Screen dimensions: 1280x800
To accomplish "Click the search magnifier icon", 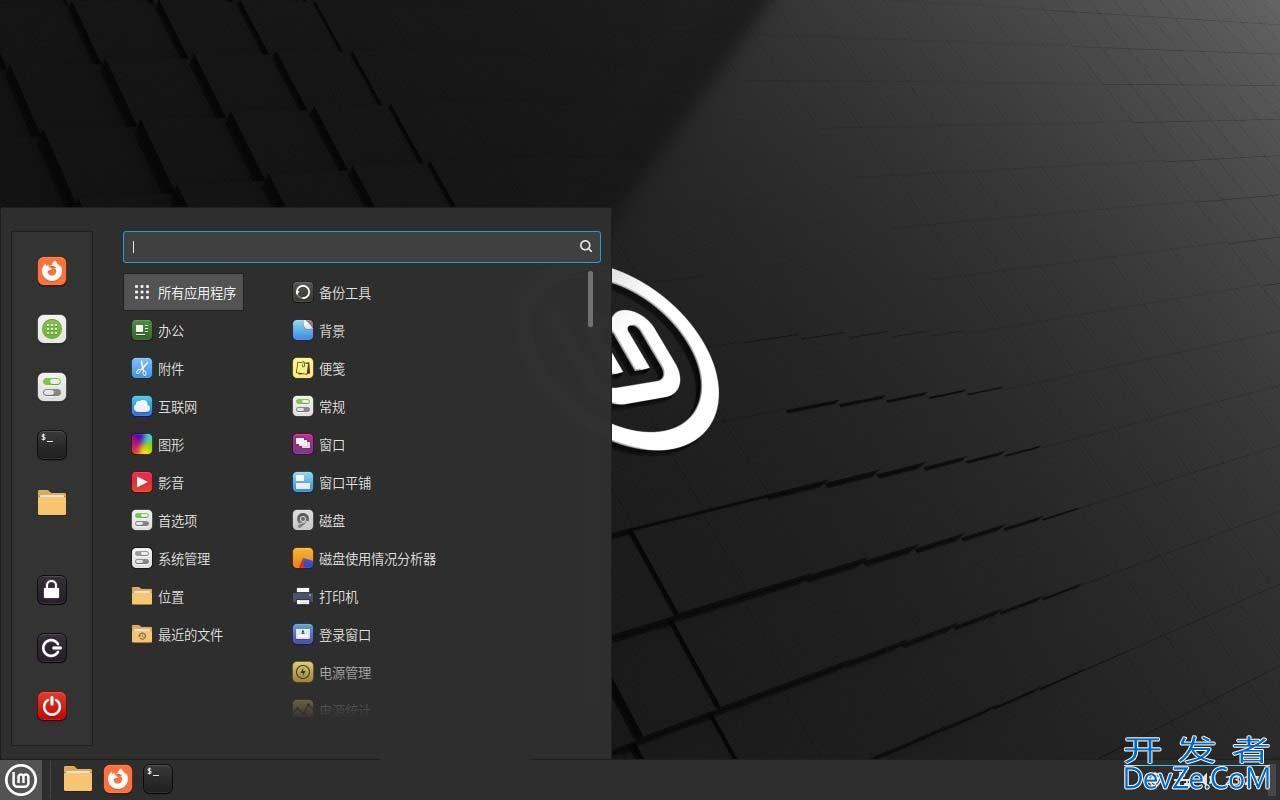I will coord(586,246).
